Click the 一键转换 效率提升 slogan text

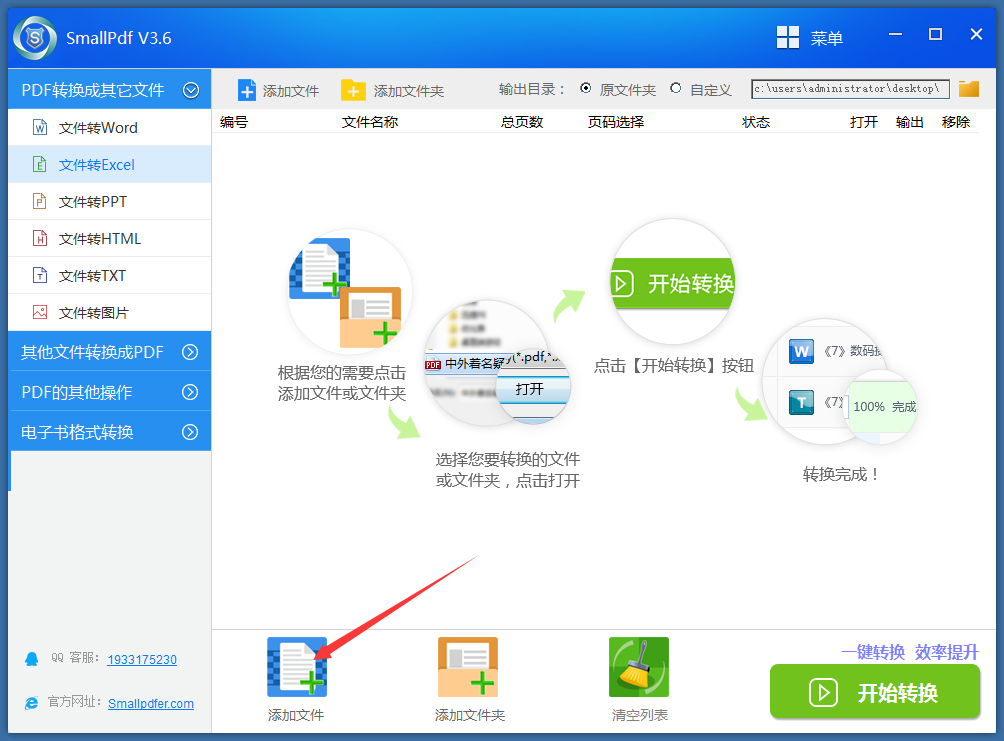(910, 652)
